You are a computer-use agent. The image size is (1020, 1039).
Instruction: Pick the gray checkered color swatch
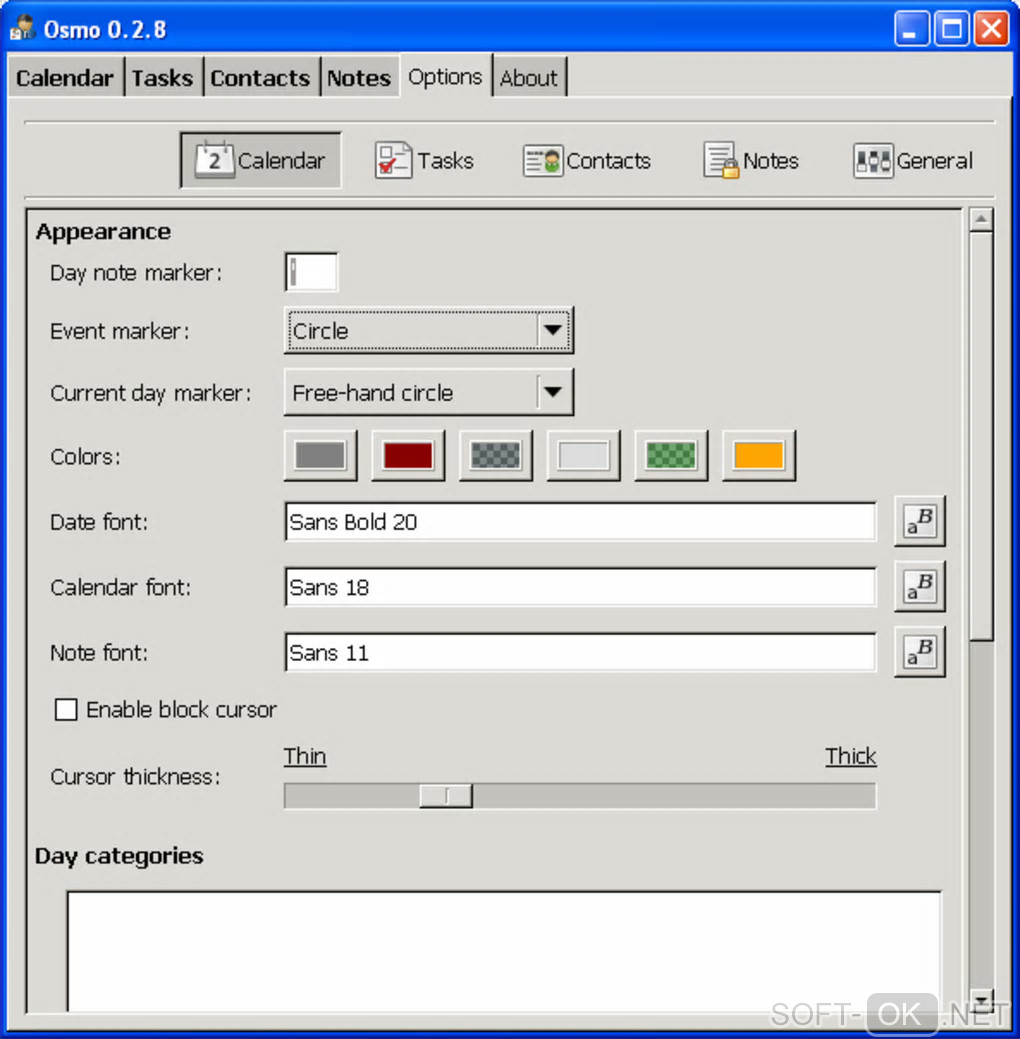495,455
